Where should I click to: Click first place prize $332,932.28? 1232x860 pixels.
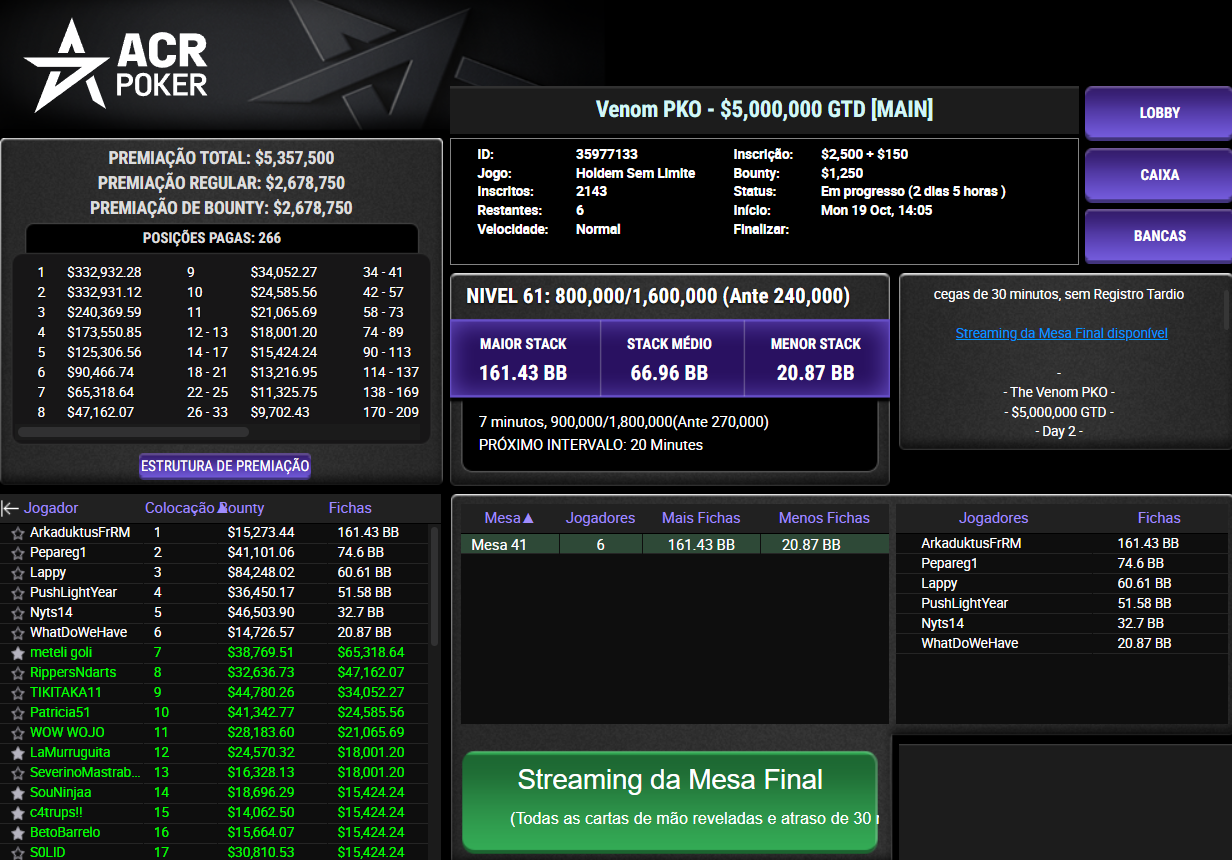click(x=104, y=272)
